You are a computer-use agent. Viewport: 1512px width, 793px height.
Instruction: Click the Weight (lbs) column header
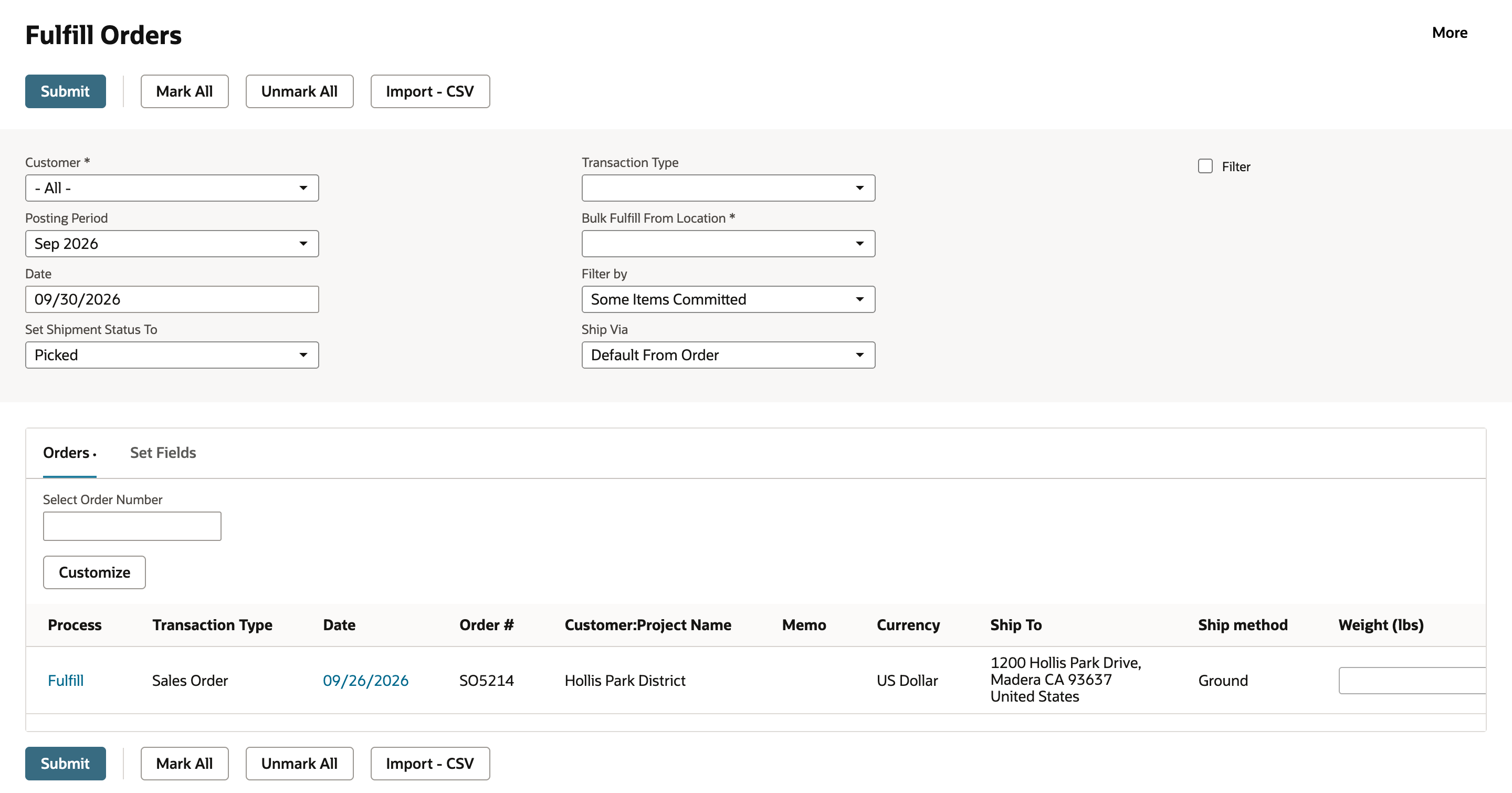(1381, 625)
